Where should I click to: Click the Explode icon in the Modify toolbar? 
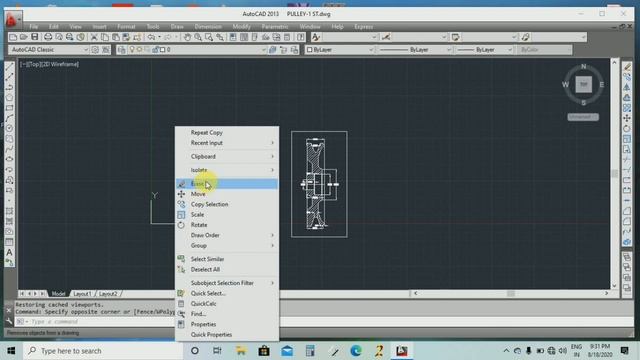627,242
